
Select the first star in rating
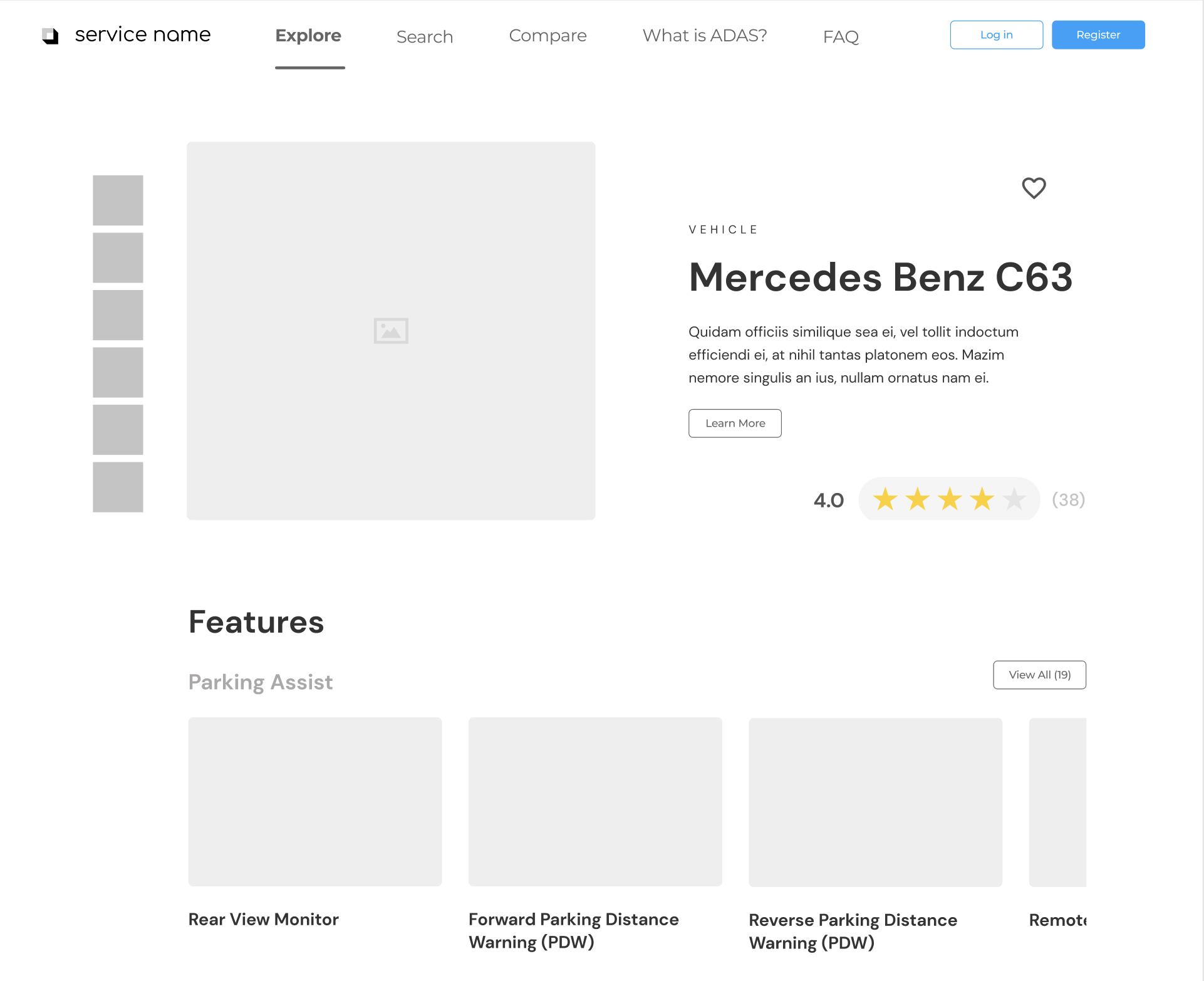[885, 499]
